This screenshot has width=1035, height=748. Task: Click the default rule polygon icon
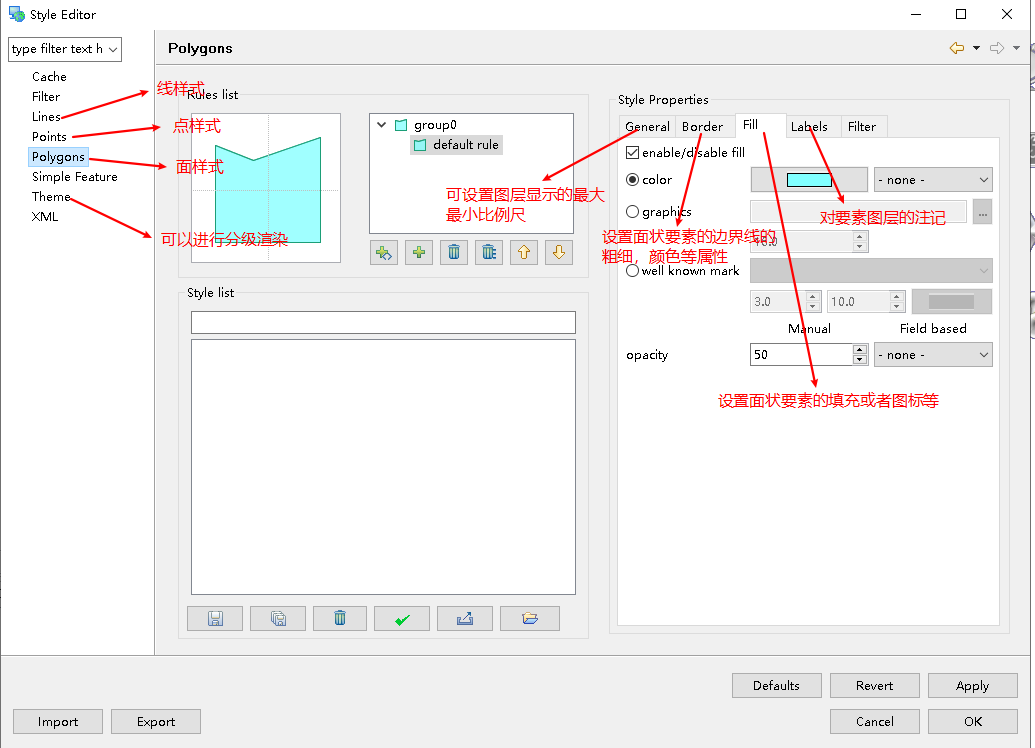[x=420, y=145]
